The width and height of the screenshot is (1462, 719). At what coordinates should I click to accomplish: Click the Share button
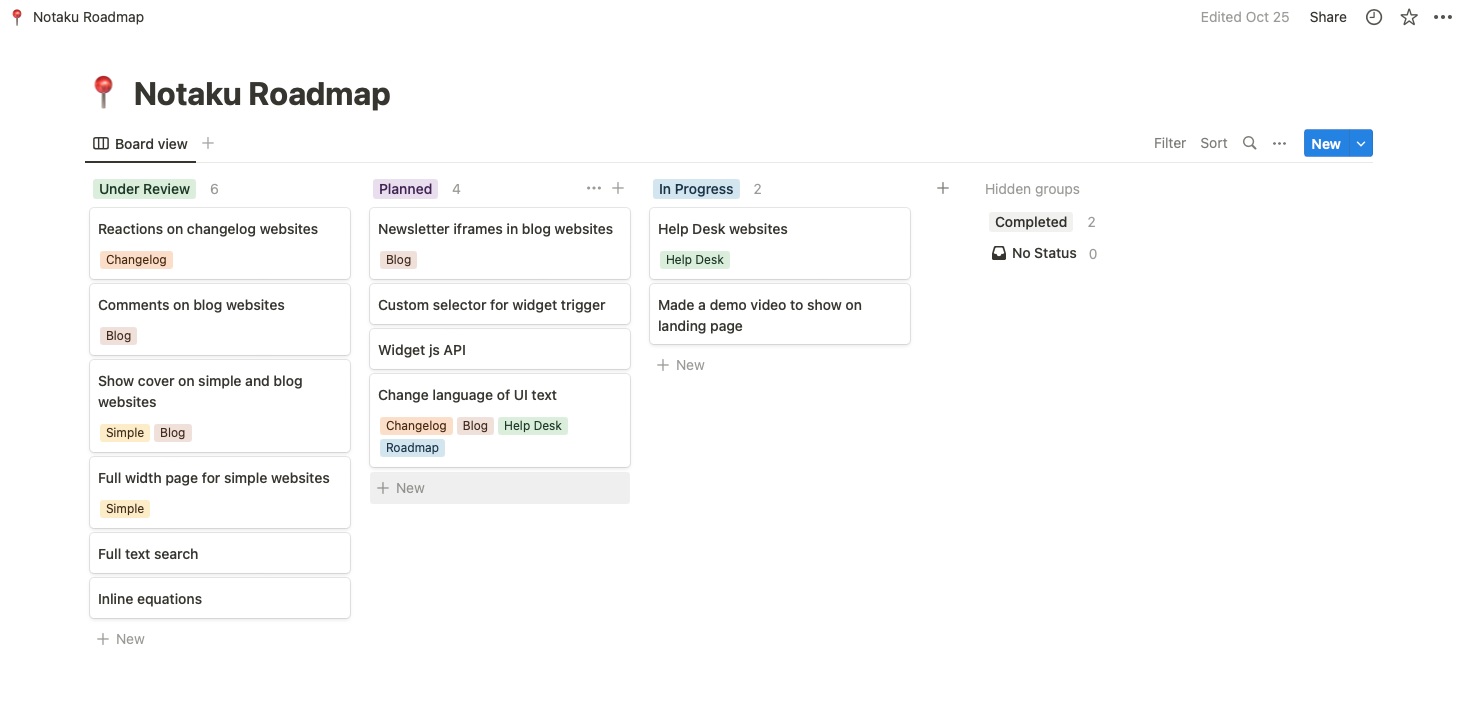point(1327,17)
